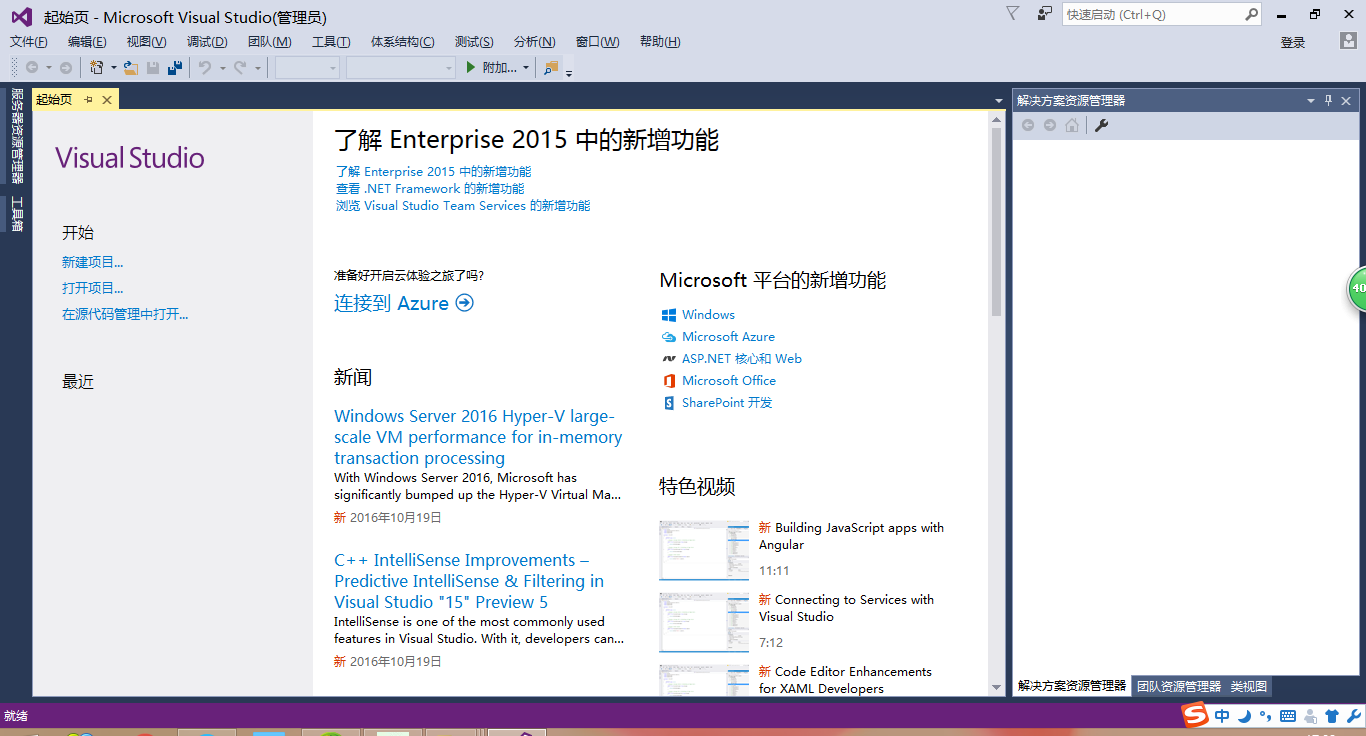Click the feedback icon beside quick launch
This screenshot has height=736, width=1366.
[1044, 14]
